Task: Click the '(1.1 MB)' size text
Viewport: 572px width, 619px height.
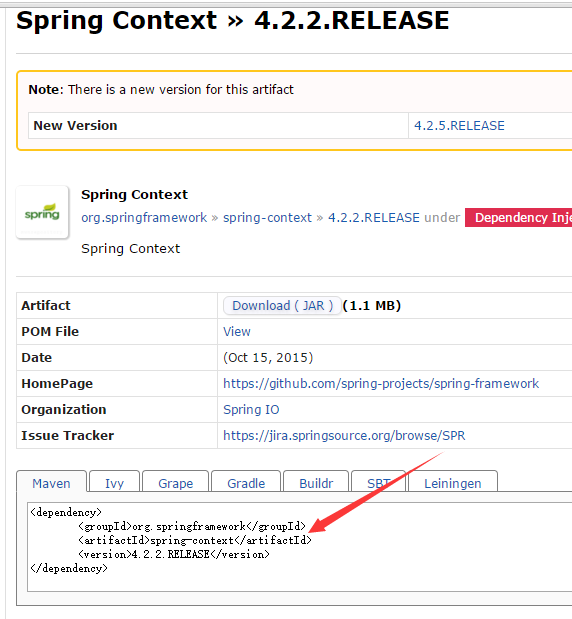Action: click(371, 306)
